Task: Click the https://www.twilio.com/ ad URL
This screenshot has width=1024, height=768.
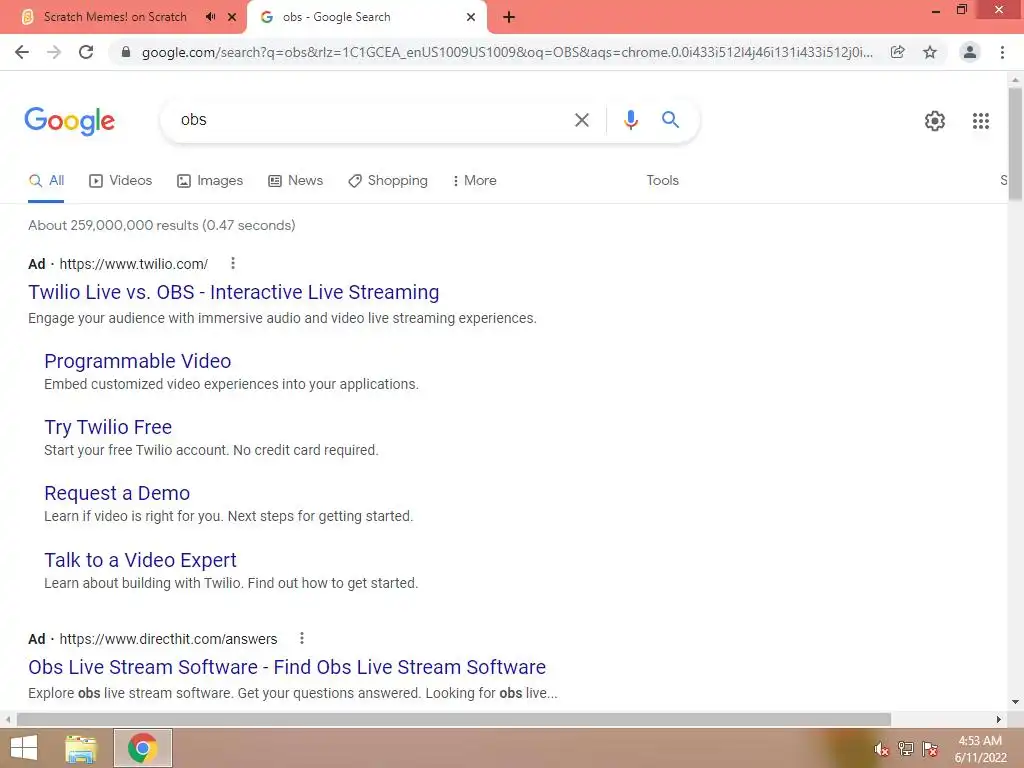Action: coord(134,264)
